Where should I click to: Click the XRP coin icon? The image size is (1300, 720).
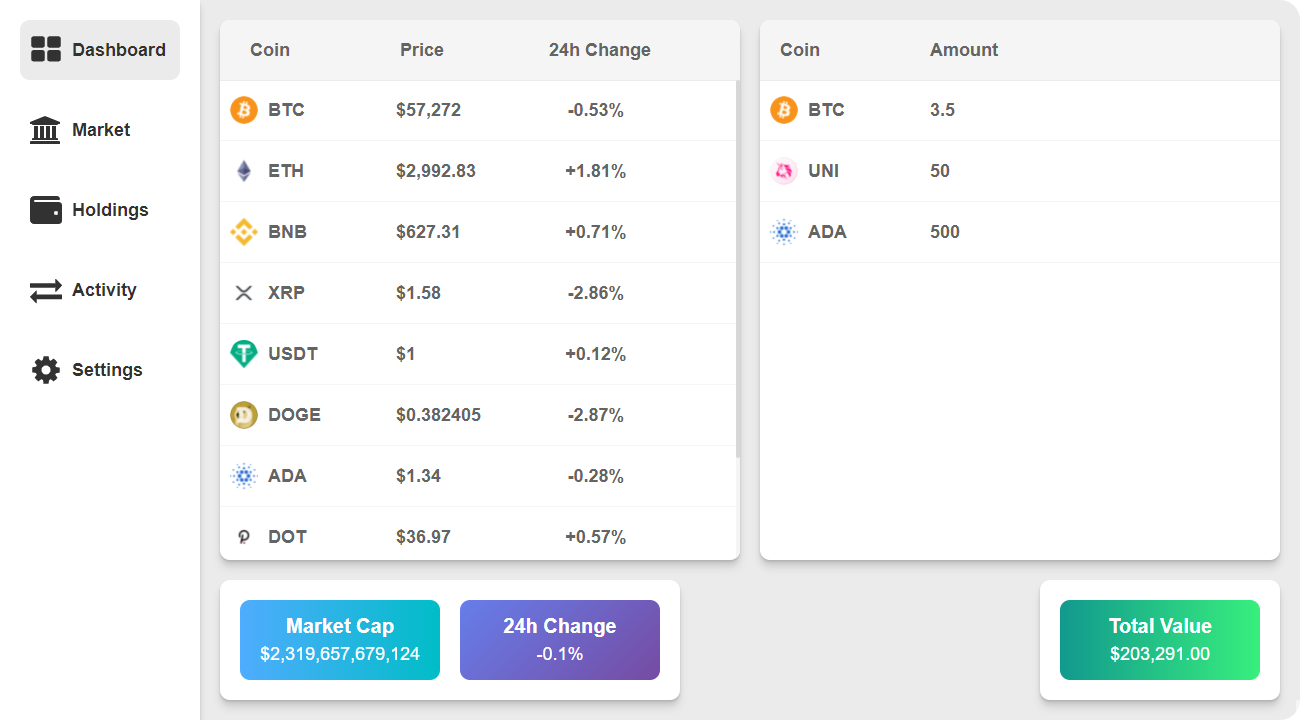tap(244, 293)
